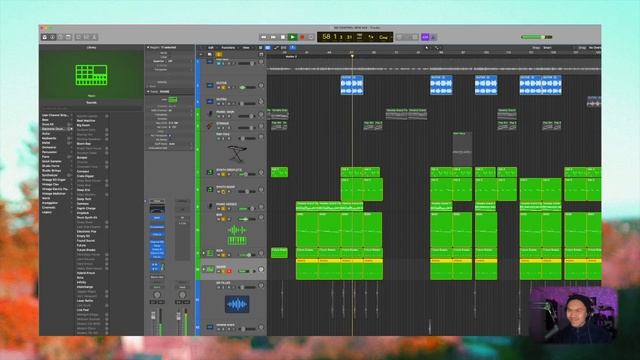The height and width of the screenshot is (360, 640).
Task: Toggle the Inspector button in the control bar
Action: click(x=52, y=37)
